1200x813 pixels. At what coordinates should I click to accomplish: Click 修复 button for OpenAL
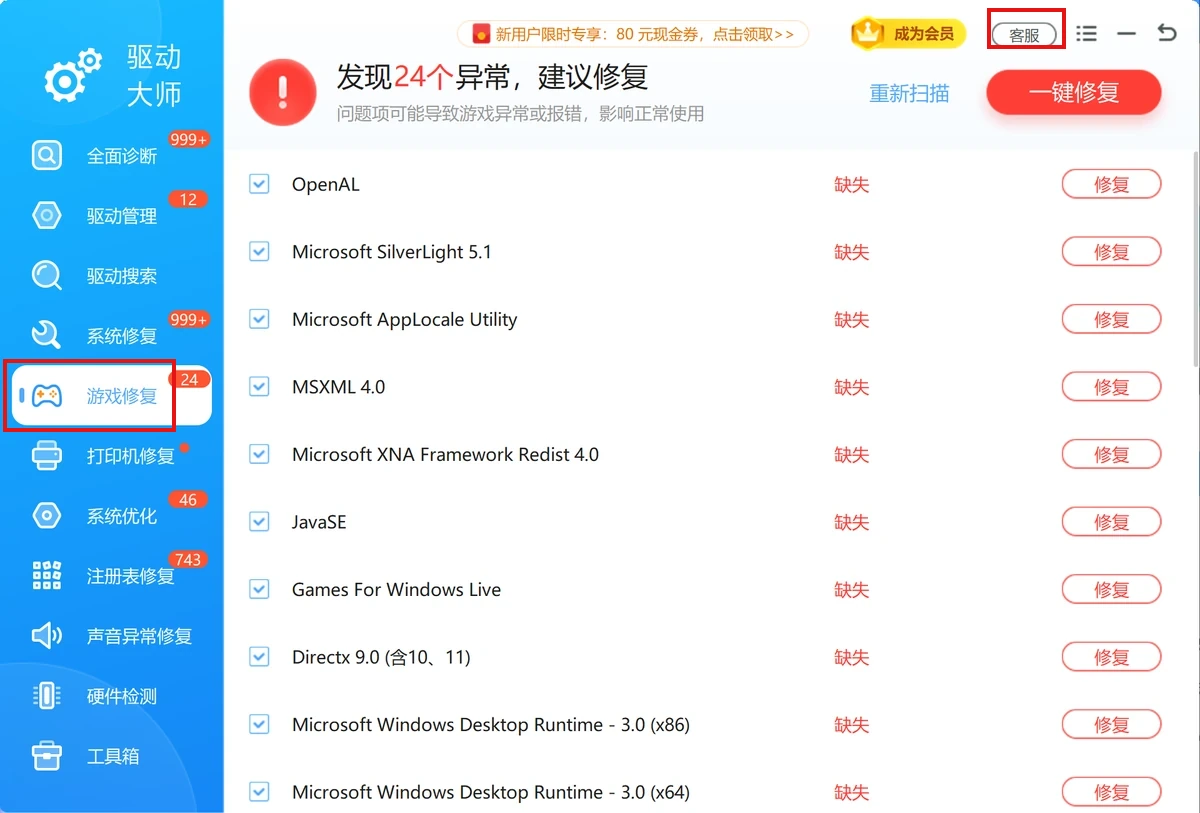(x=1111, y=184)
